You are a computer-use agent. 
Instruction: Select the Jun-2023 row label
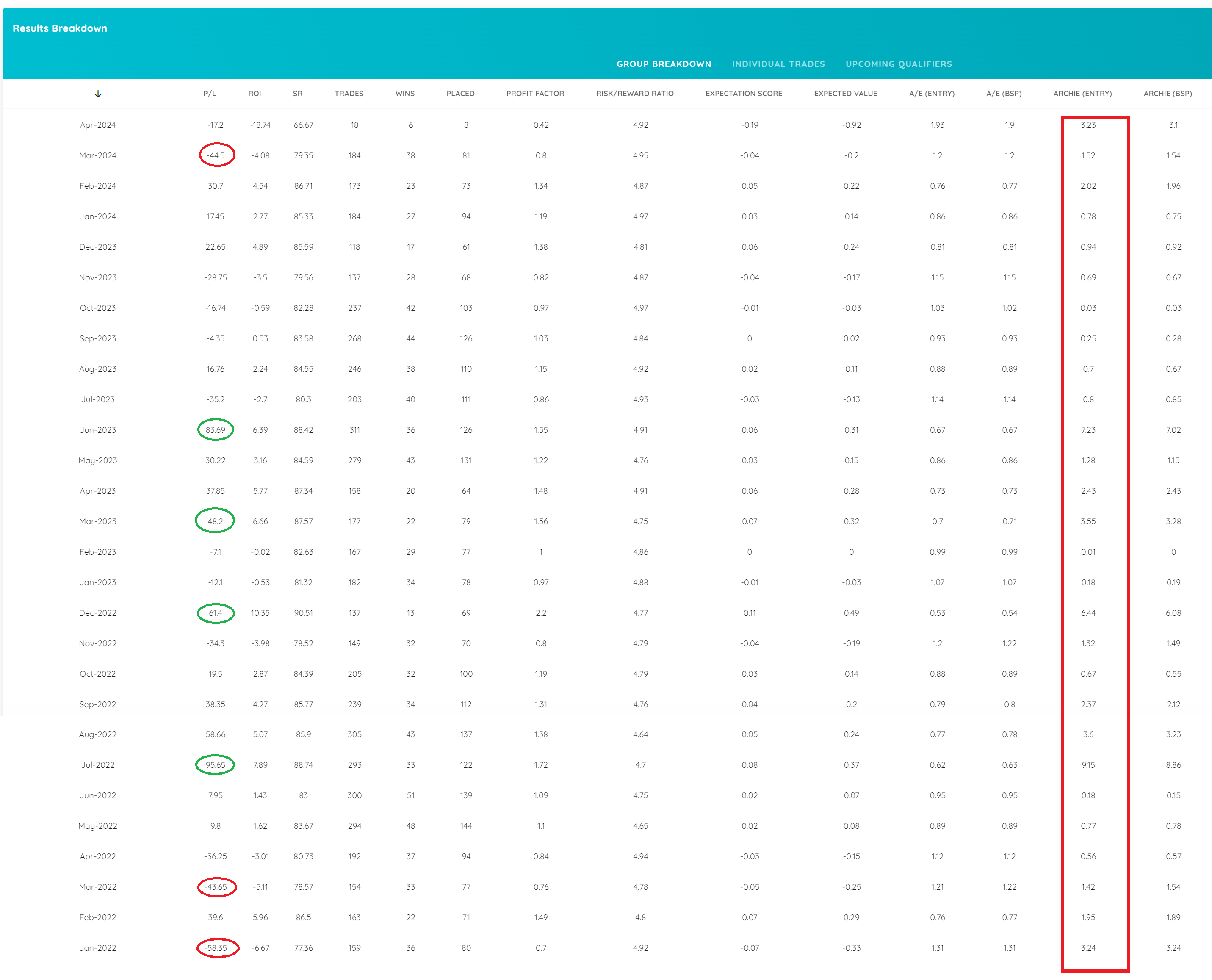pos(98,430)
